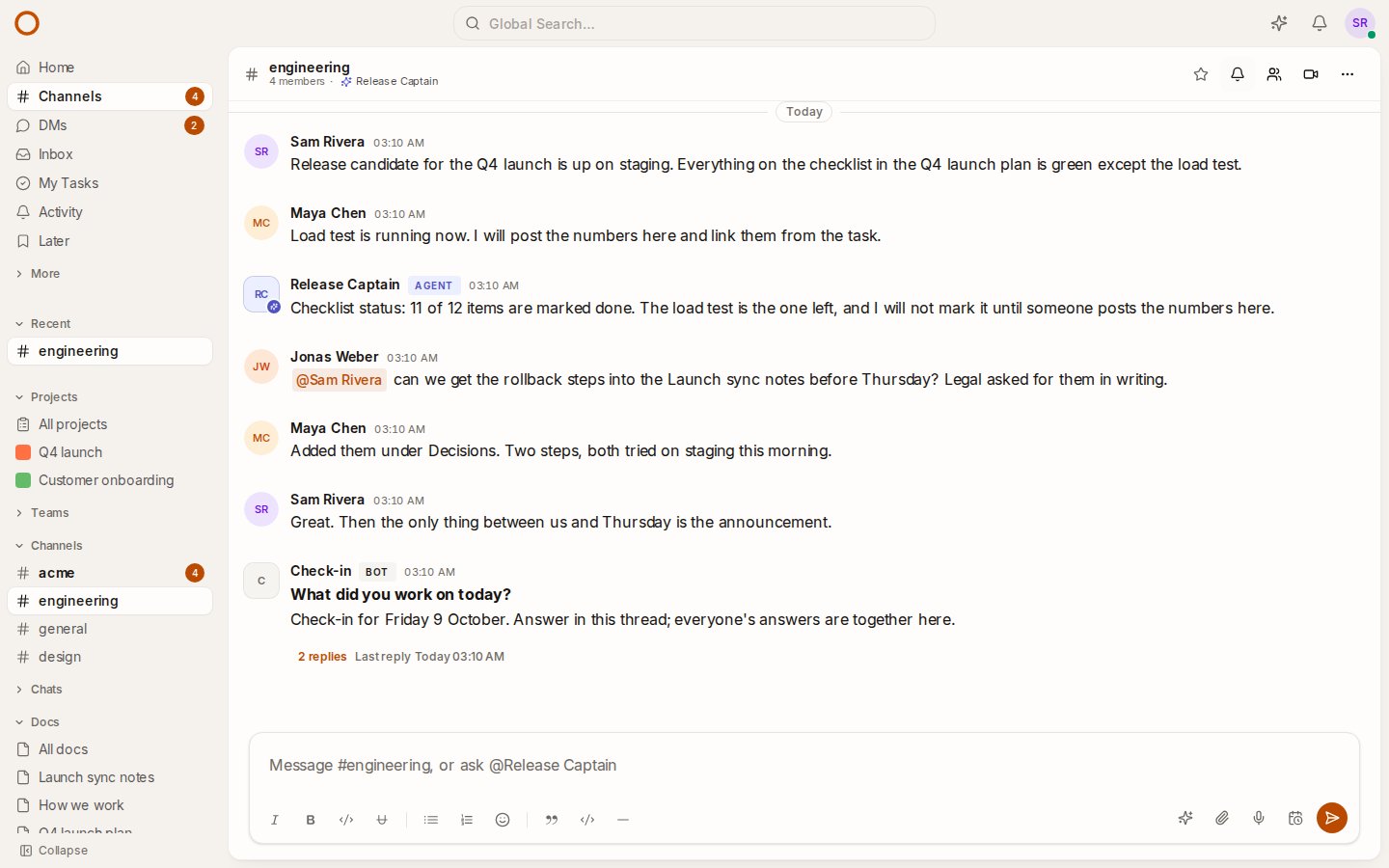This screenshot has width=1389, height=868.
Task: Open the emoji picker
Action: pyautogui.click(x=503, y=820)
